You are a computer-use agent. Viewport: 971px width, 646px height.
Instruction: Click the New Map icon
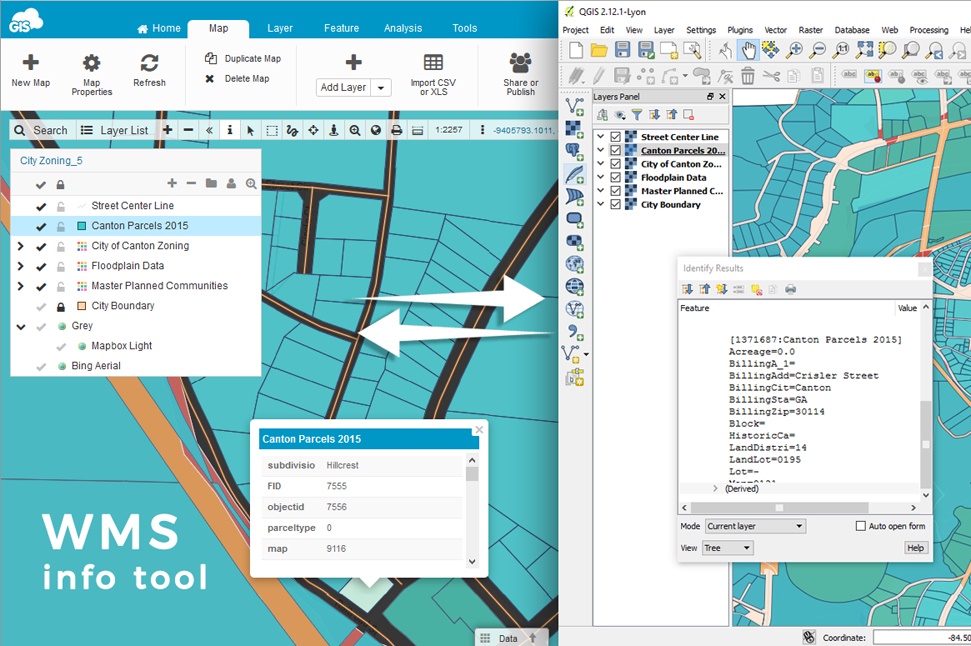pyautogui.click(x=30, y=62)
